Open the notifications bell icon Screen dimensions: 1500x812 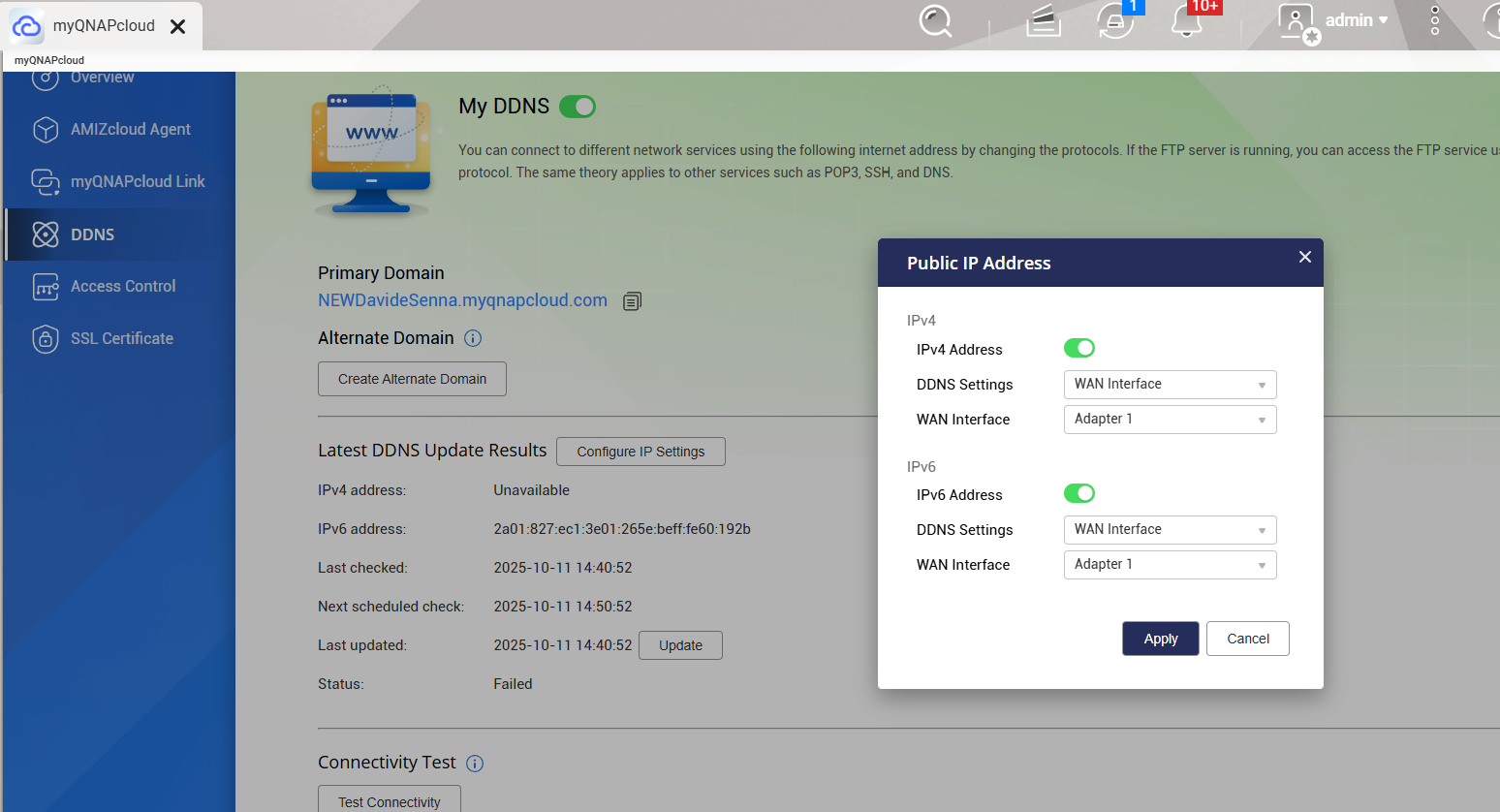[1187, 20]
